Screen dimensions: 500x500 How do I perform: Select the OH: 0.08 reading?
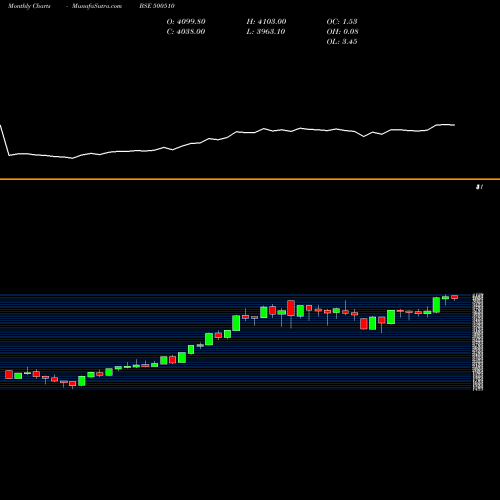342,32
